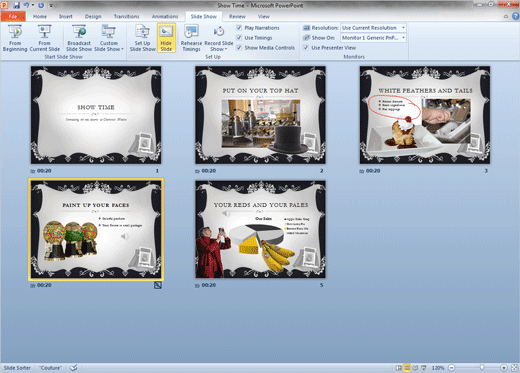
Task: Switch to the Review tab
Action: (x=237, y=16)
